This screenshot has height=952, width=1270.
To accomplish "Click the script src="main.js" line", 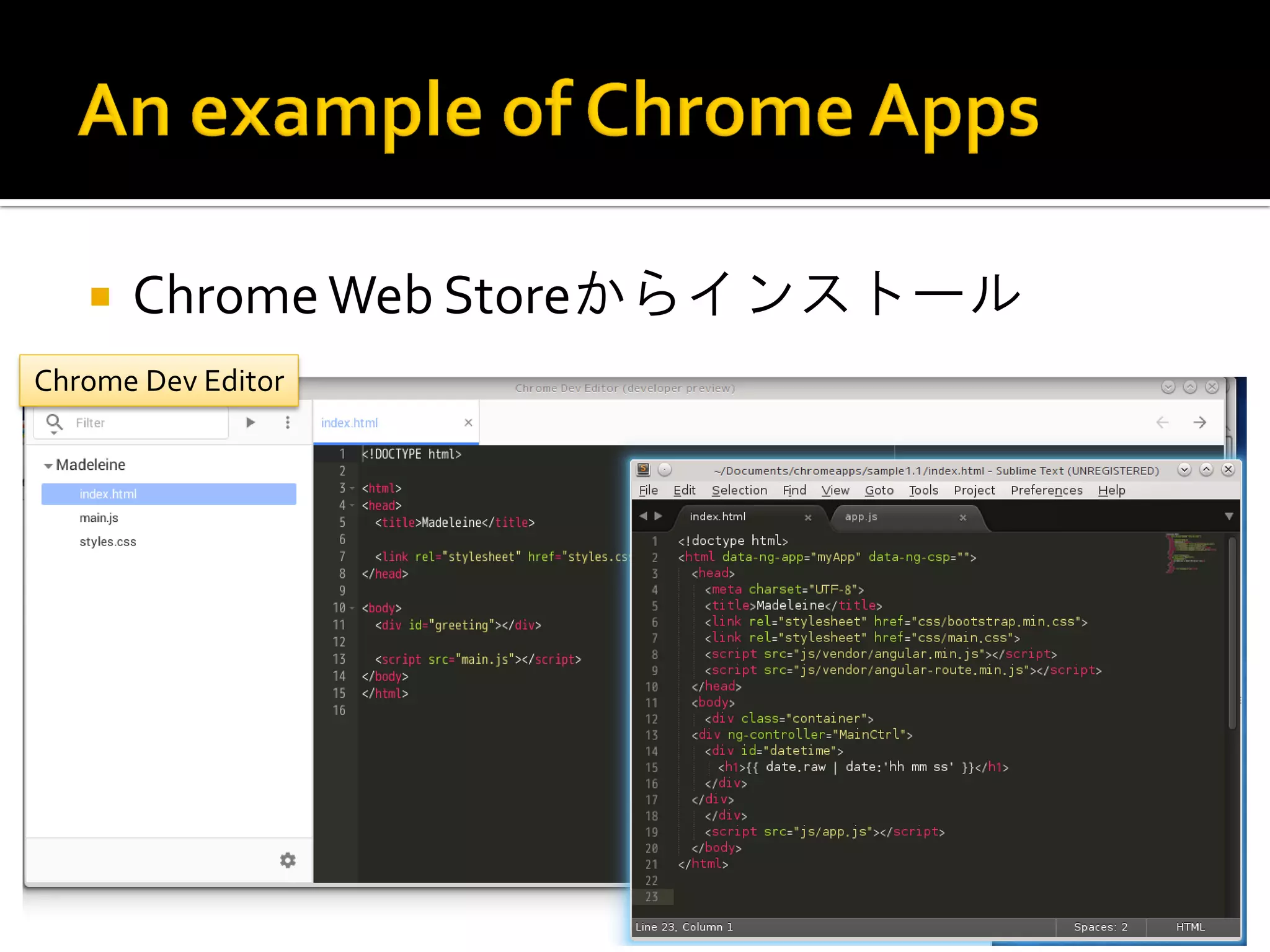I will [x=478, y=659].
